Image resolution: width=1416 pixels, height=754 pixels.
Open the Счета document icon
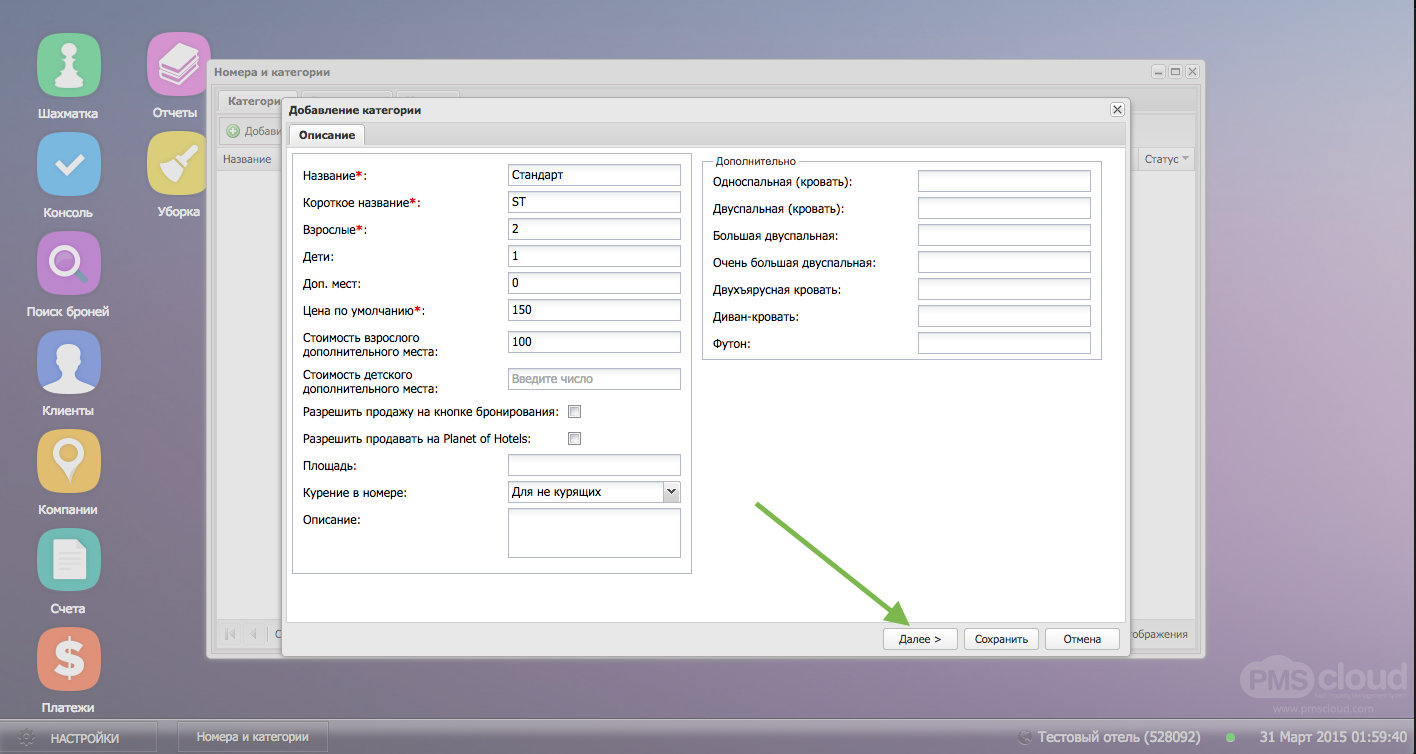click(x=68, y=560)
